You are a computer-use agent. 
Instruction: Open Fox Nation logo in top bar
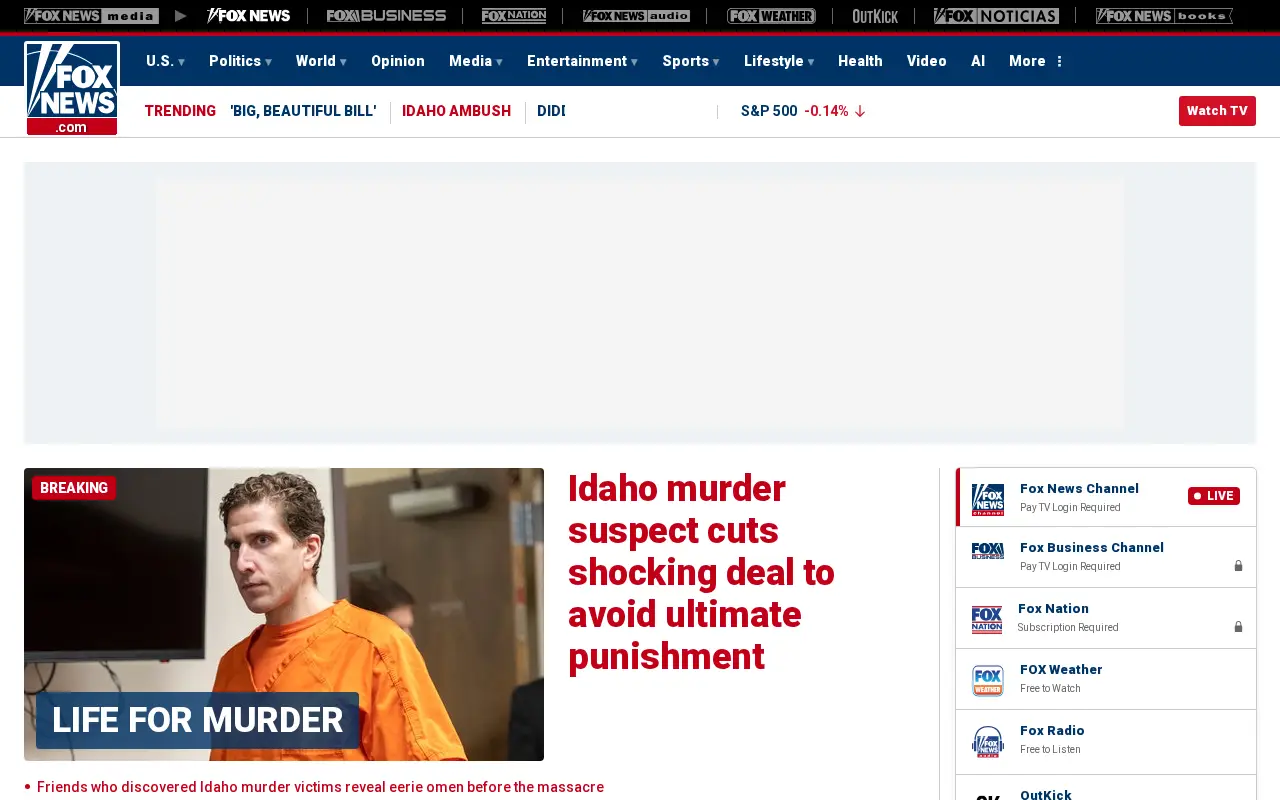click(x=514, y=16)
